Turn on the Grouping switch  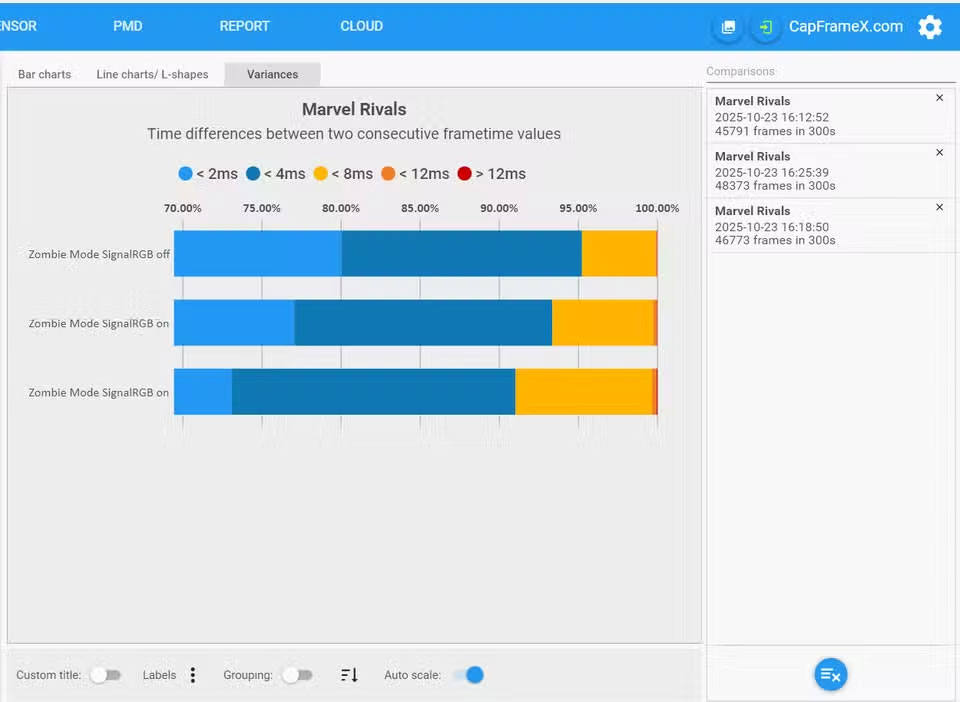tap(297, 675)
